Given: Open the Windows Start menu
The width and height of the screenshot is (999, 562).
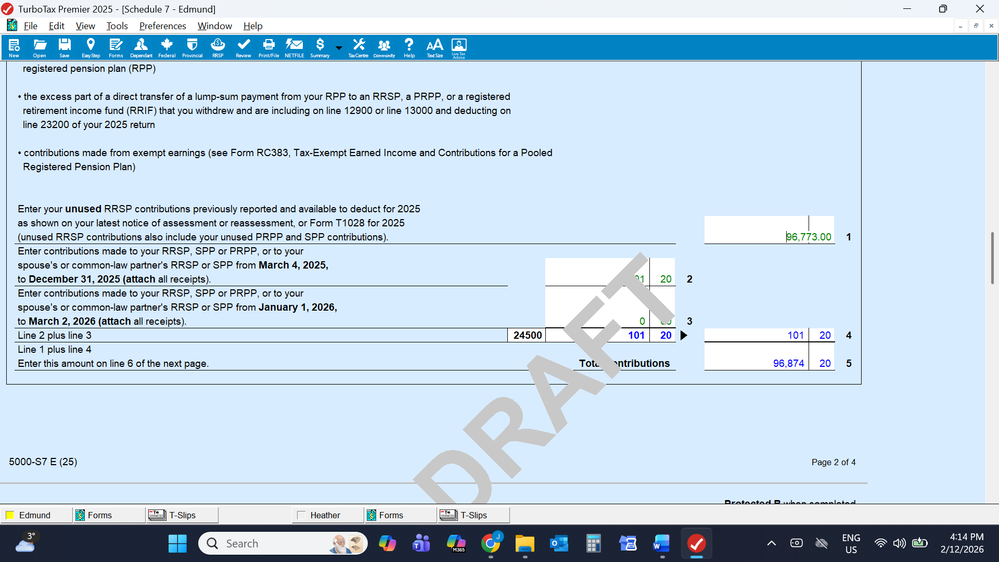Looking at the screenshot, I should tap(177, 544).
